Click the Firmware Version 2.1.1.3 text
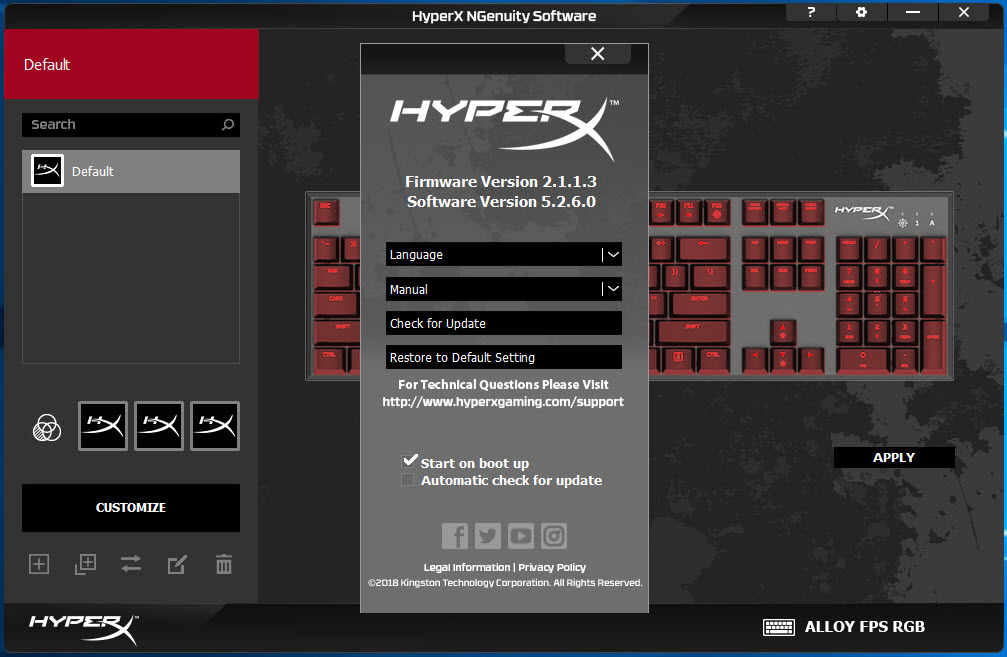The image size is (1007, 657). pos(501,182)
